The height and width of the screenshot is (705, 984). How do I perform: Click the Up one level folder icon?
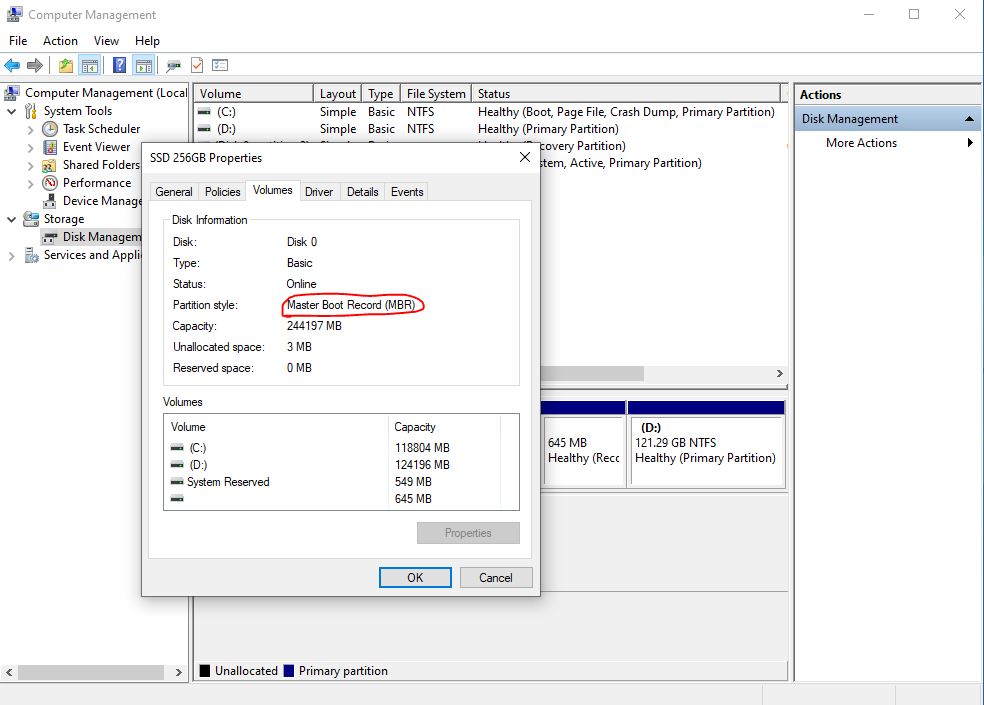click(65, 65)
